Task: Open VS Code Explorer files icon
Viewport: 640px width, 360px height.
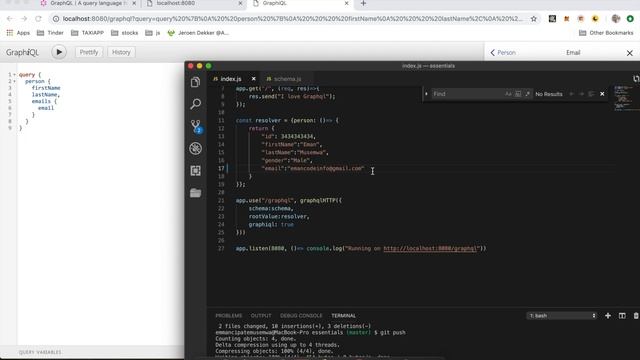Action: 196,82
